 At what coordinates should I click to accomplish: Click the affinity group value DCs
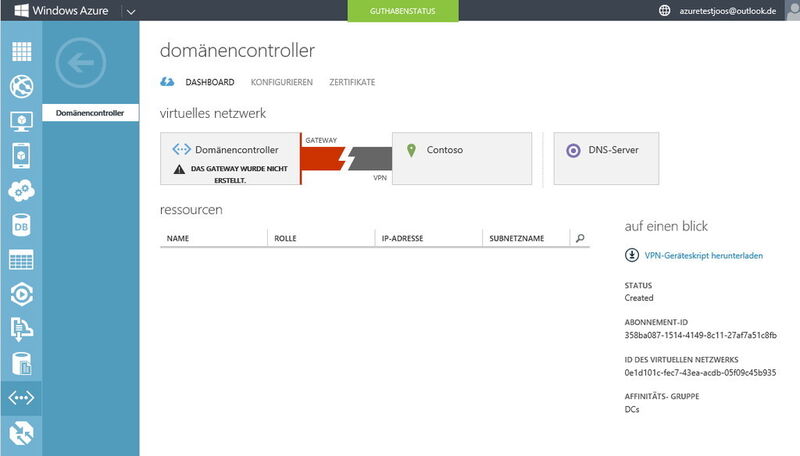tap(632, 409)
